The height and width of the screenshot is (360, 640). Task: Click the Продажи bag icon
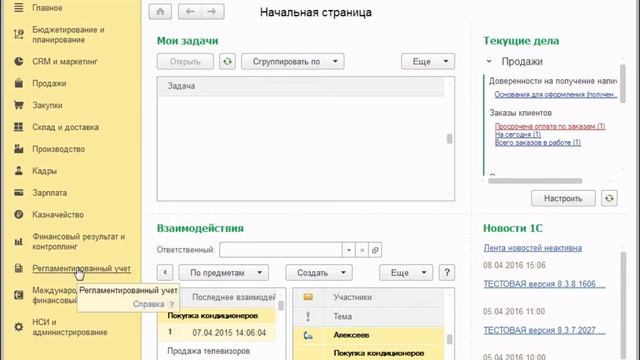click(19, 83)
